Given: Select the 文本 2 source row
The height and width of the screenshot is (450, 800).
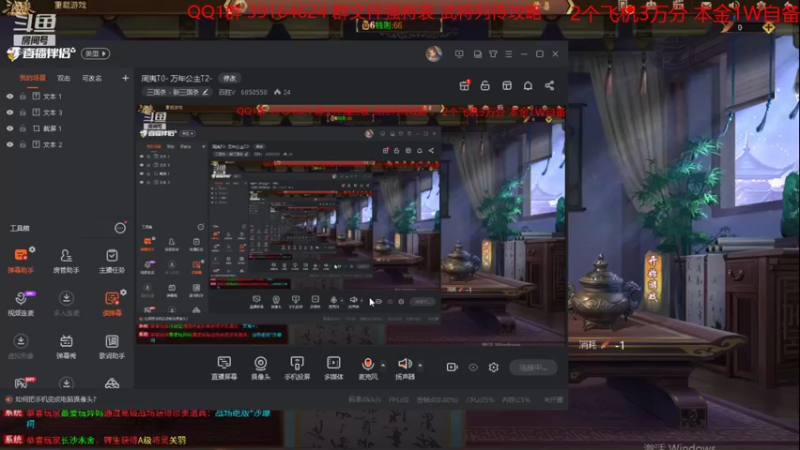Looking at the screenshot, I should [x=66, y=144].
